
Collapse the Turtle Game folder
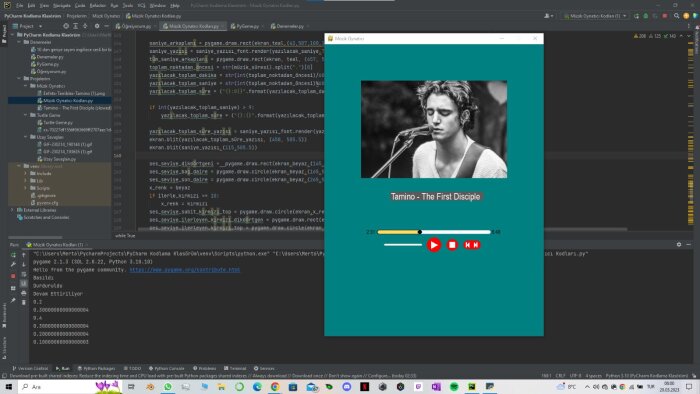tap(26, 115)
